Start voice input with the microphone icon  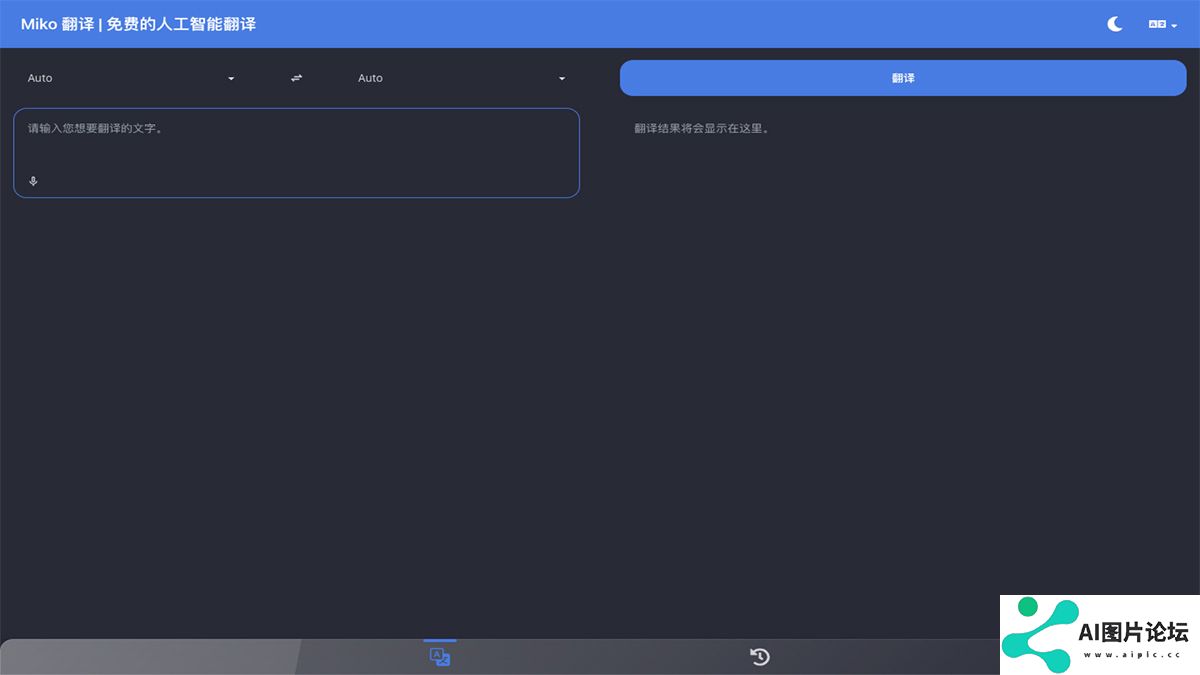pos(33,181)
